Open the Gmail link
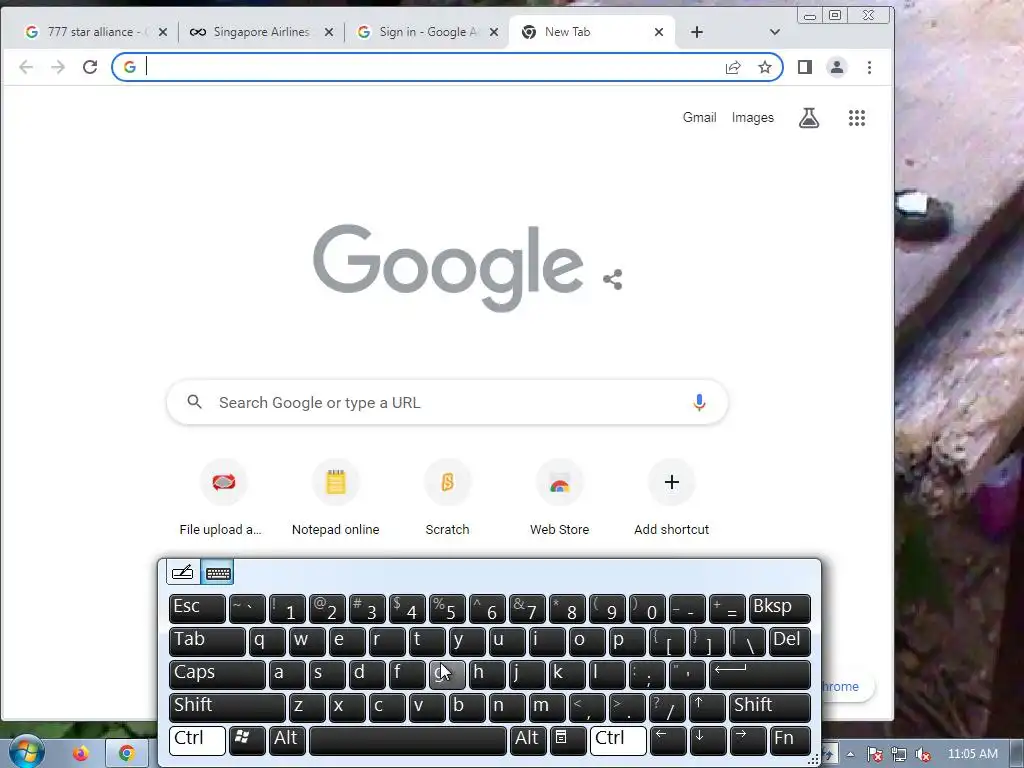1024x768 pixels. click(699, 118)
